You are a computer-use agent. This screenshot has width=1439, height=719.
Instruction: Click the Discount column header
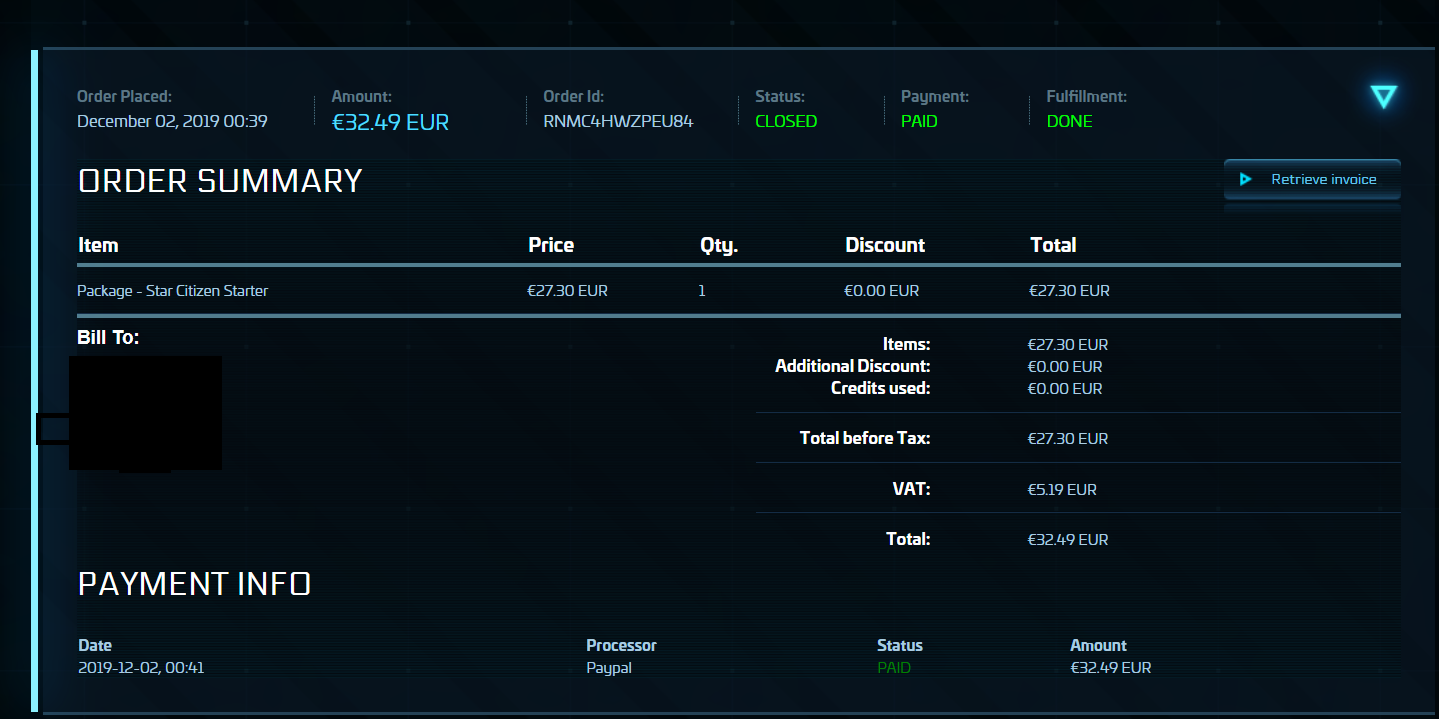[x=885, y=245]
